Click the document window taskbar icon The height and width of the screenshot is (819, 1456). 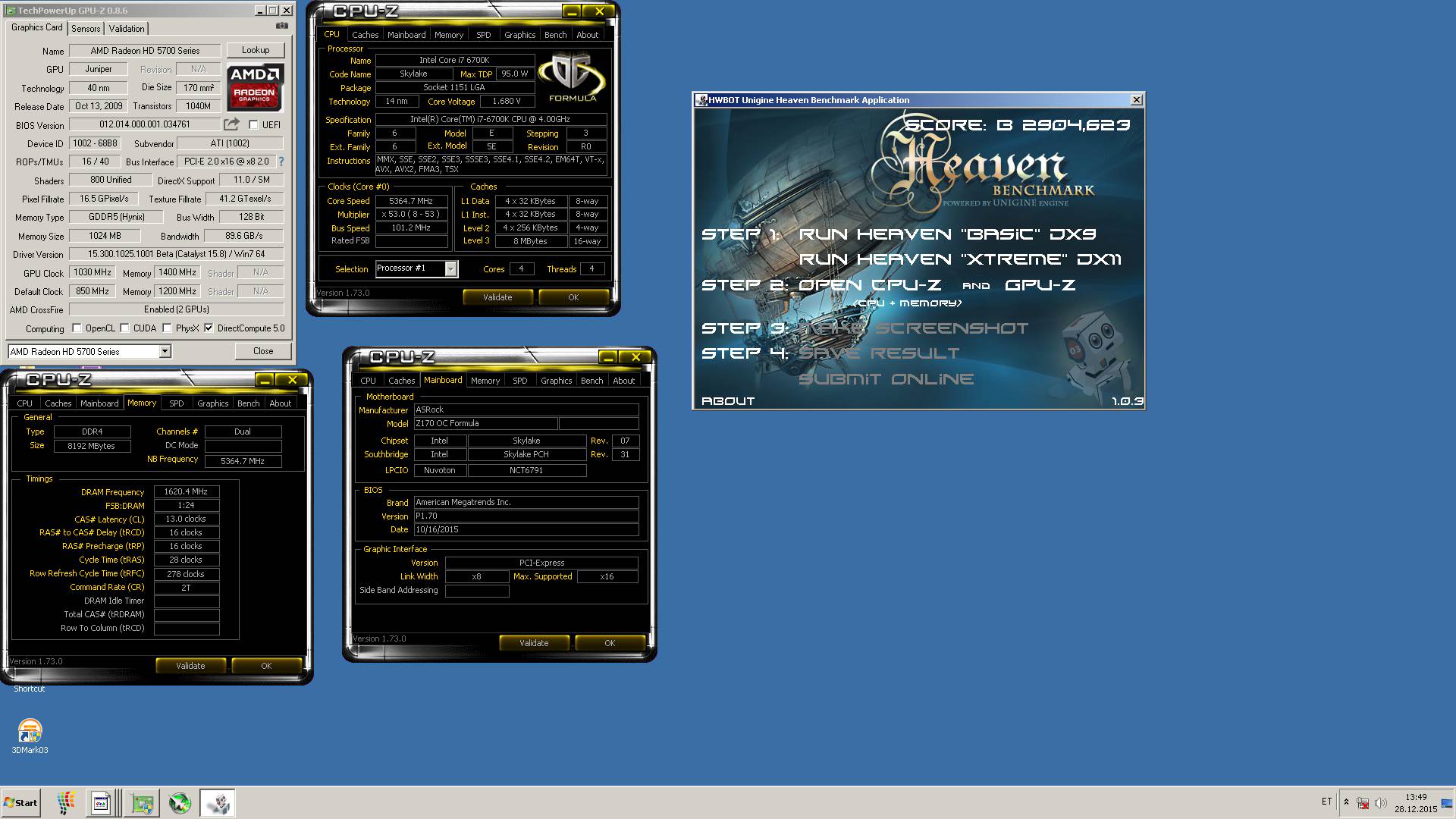click(101, 803)
